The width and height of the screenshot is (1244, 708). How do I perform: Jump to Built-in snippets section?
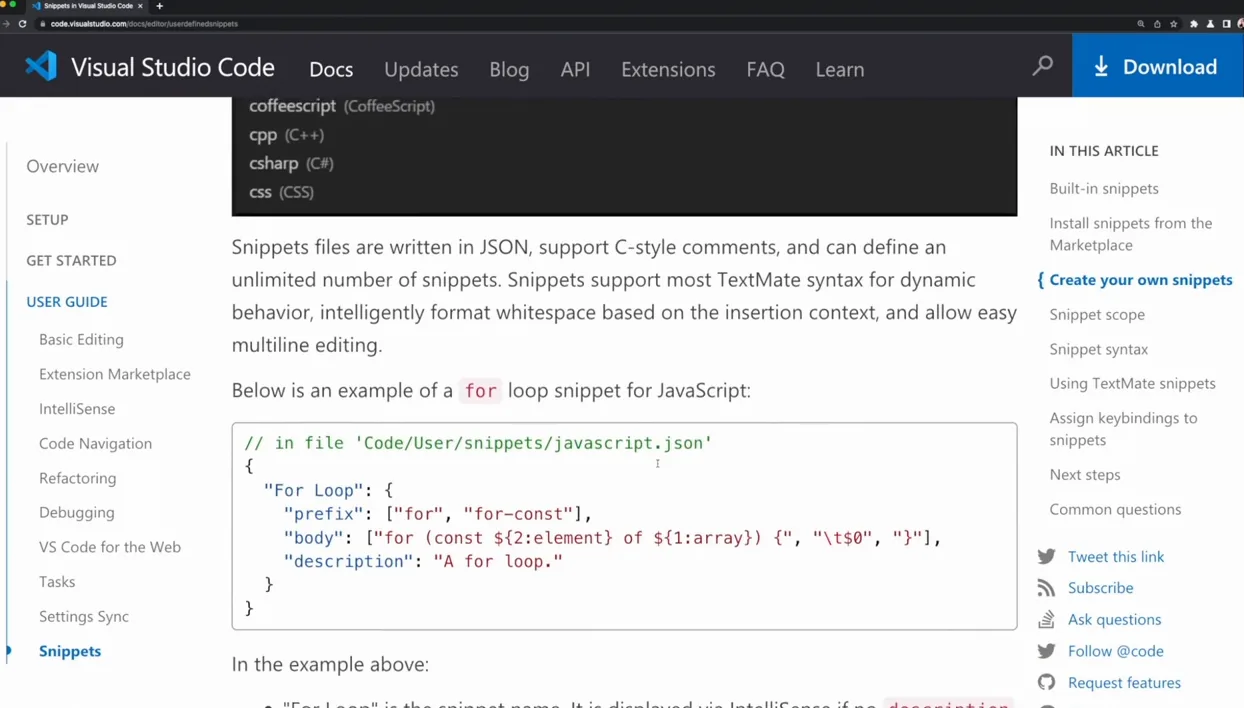point(1104,188)
